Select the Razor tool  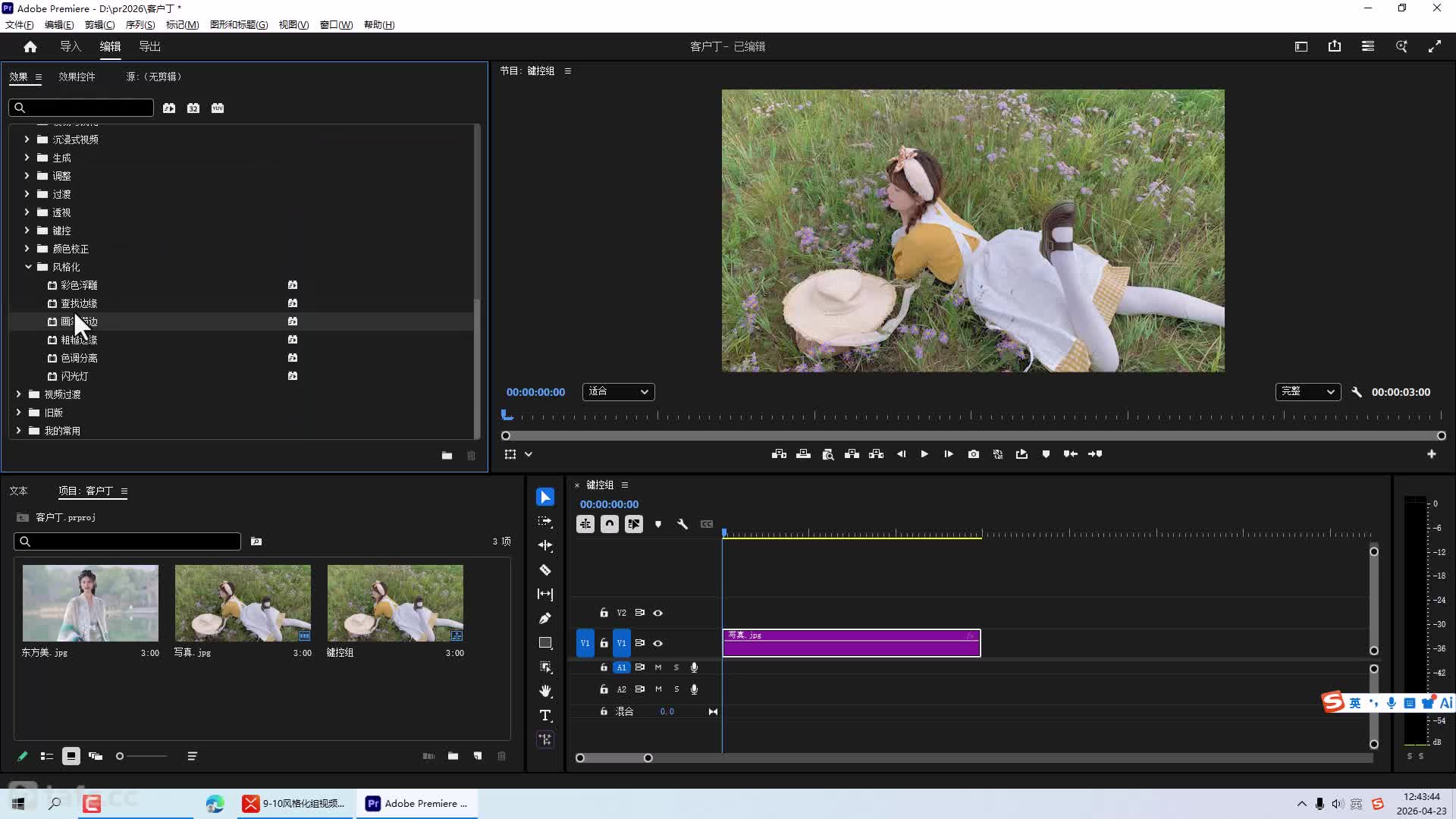click(545, 570)
